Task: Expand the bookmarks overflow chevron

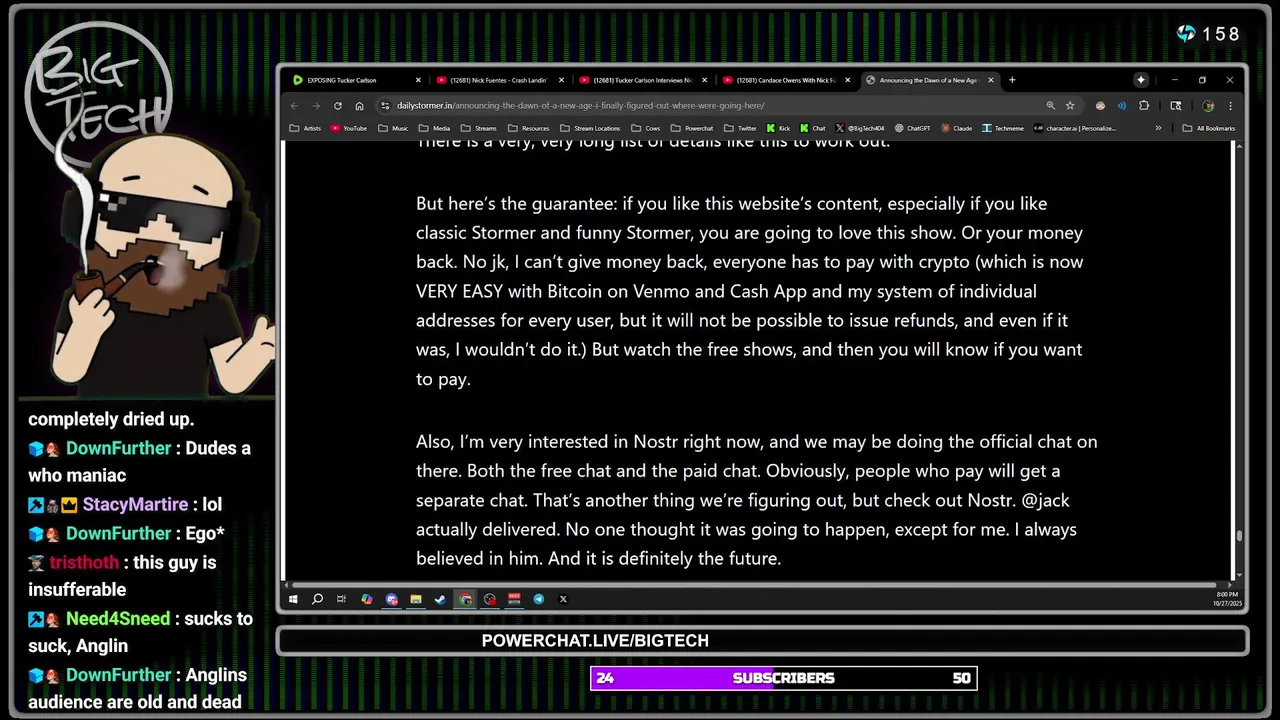Action: pyautogui.click(x=1158, y=128)
